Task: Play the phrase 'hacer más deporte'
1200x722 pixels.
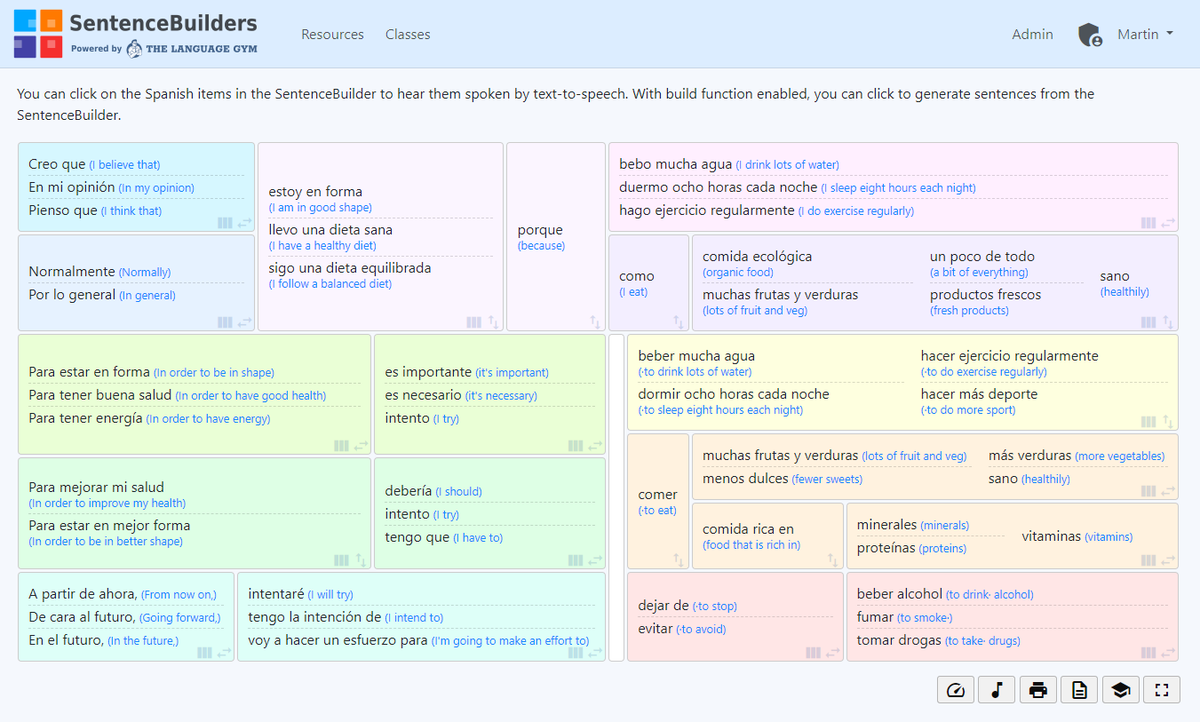Action: pyautogui.click(x=979, y=394)
